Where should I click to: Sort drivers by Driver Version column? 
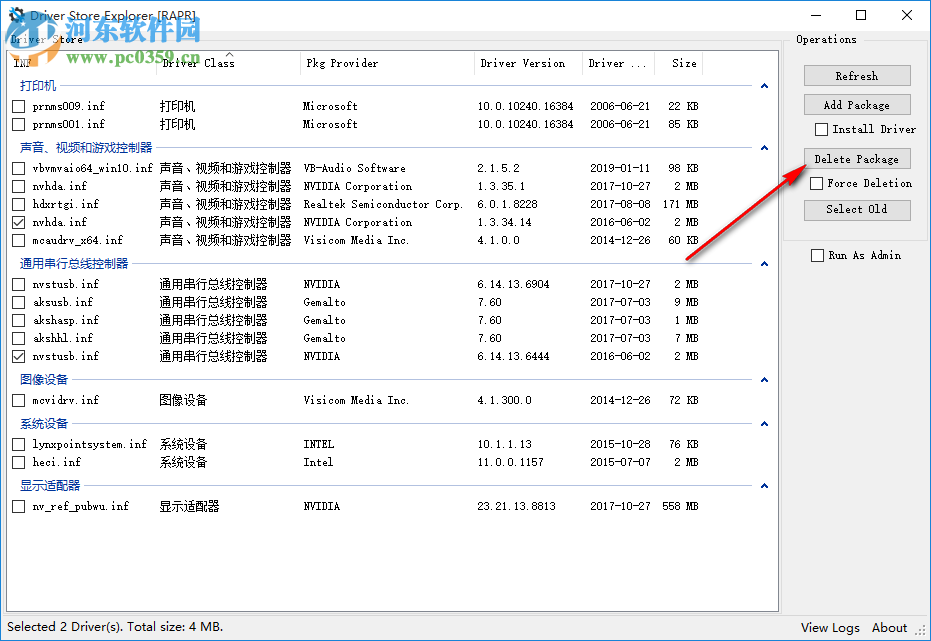(525, 62)
